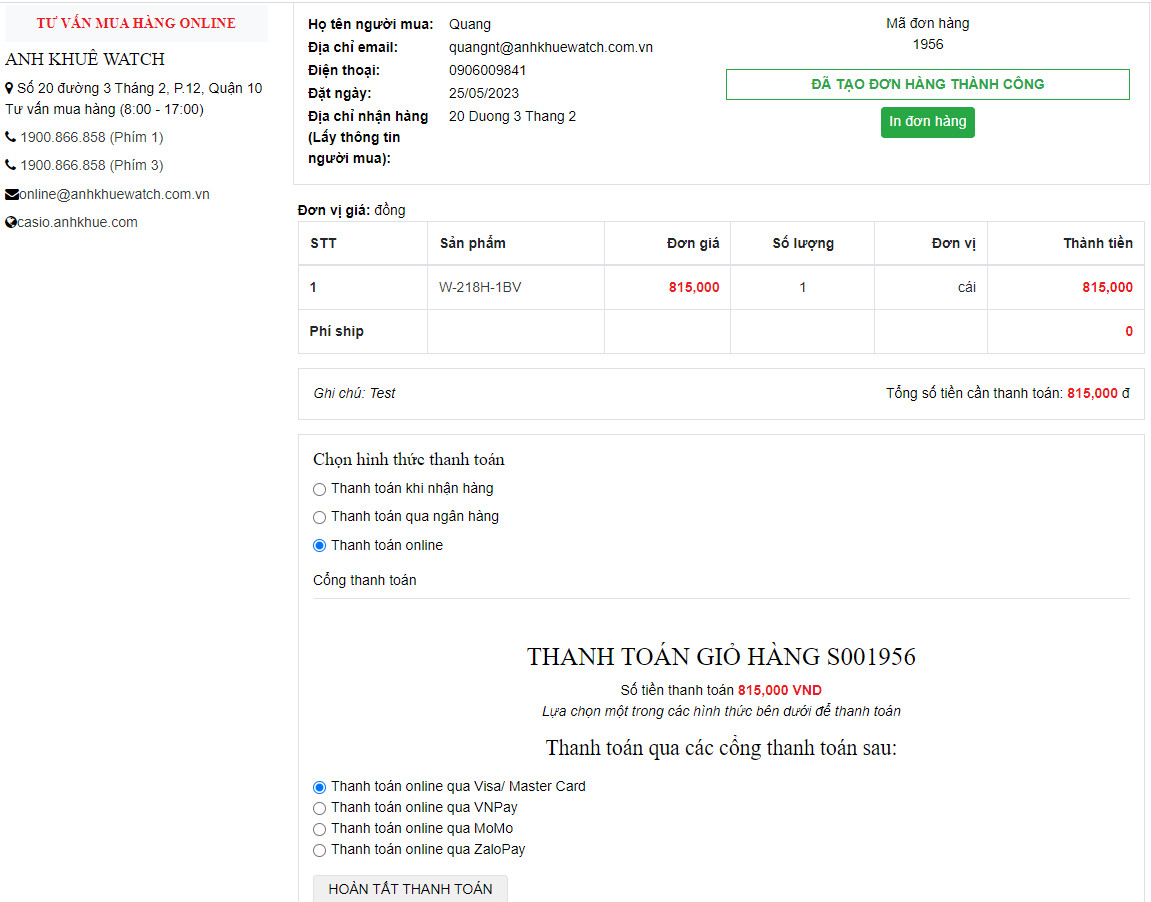Click the Chọn hình thức thanh toán heading

[x=409, y=460]
